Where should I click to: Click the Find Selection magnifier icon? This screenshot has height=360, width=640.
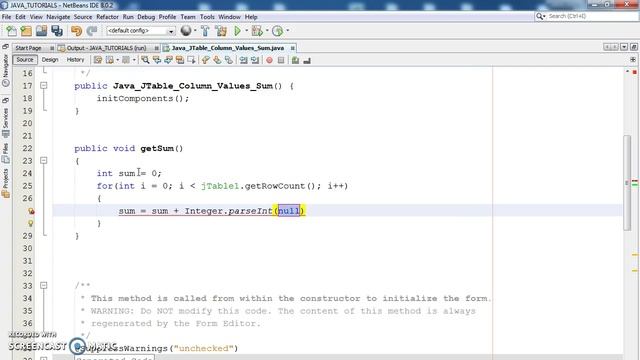(x=145, y=60)
